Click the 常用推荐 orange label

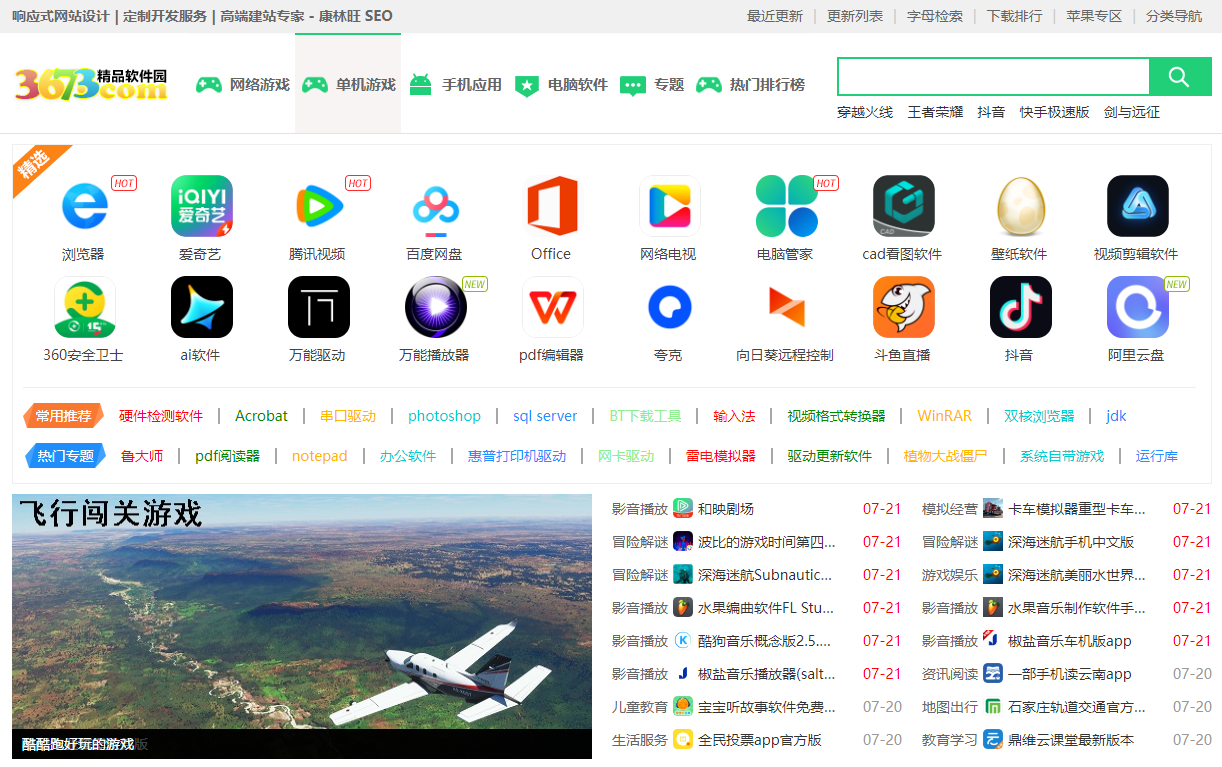[63, 416]
